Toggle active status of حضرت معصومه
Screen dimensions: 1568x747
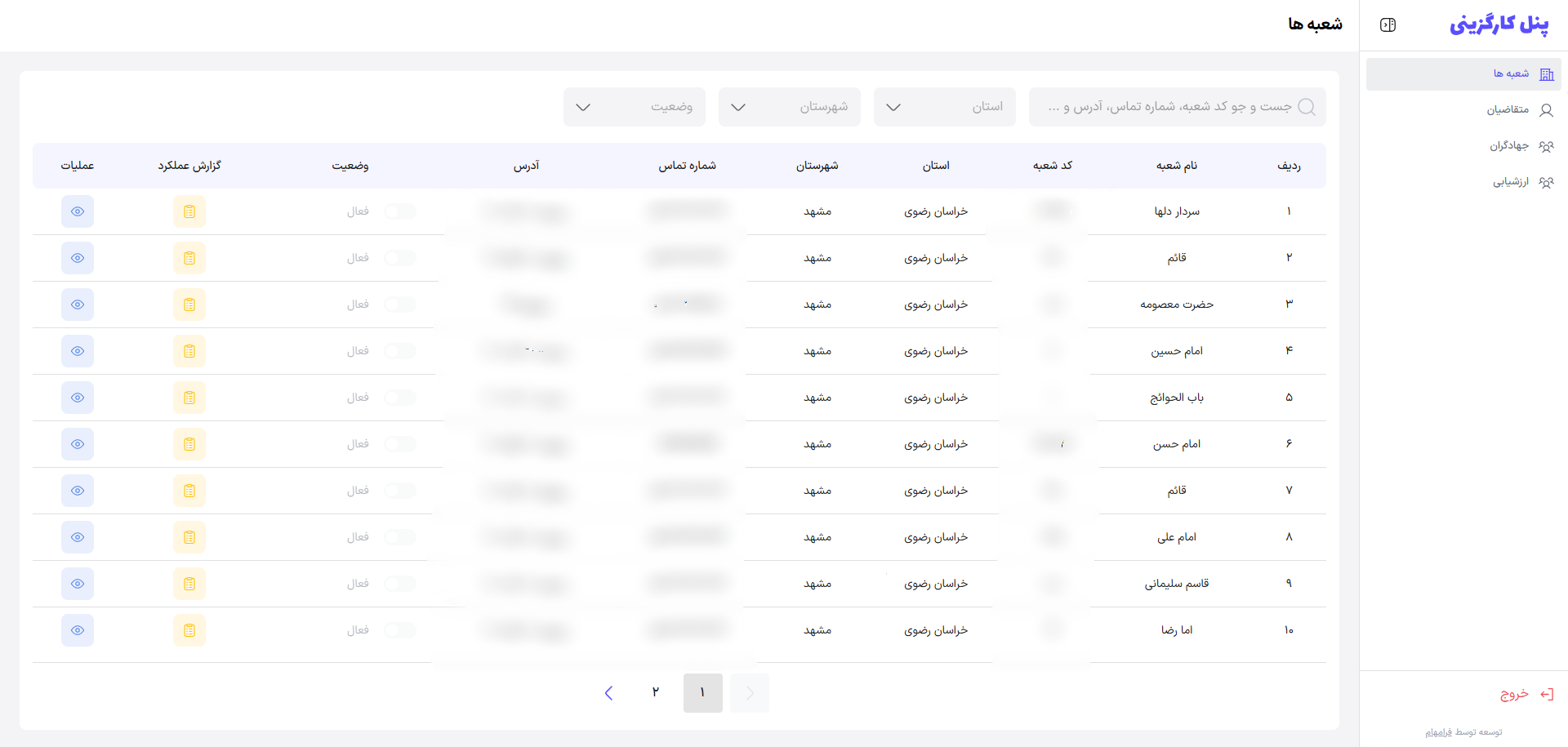point(400,305)
